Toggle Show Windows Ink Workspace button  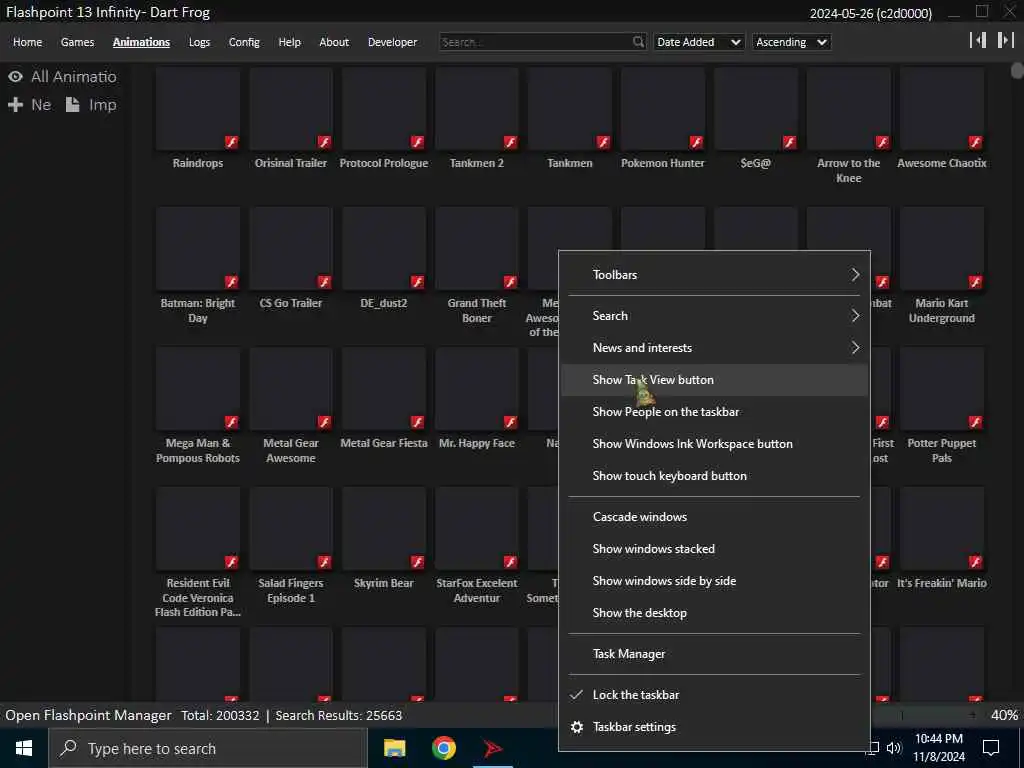point(714,444)
